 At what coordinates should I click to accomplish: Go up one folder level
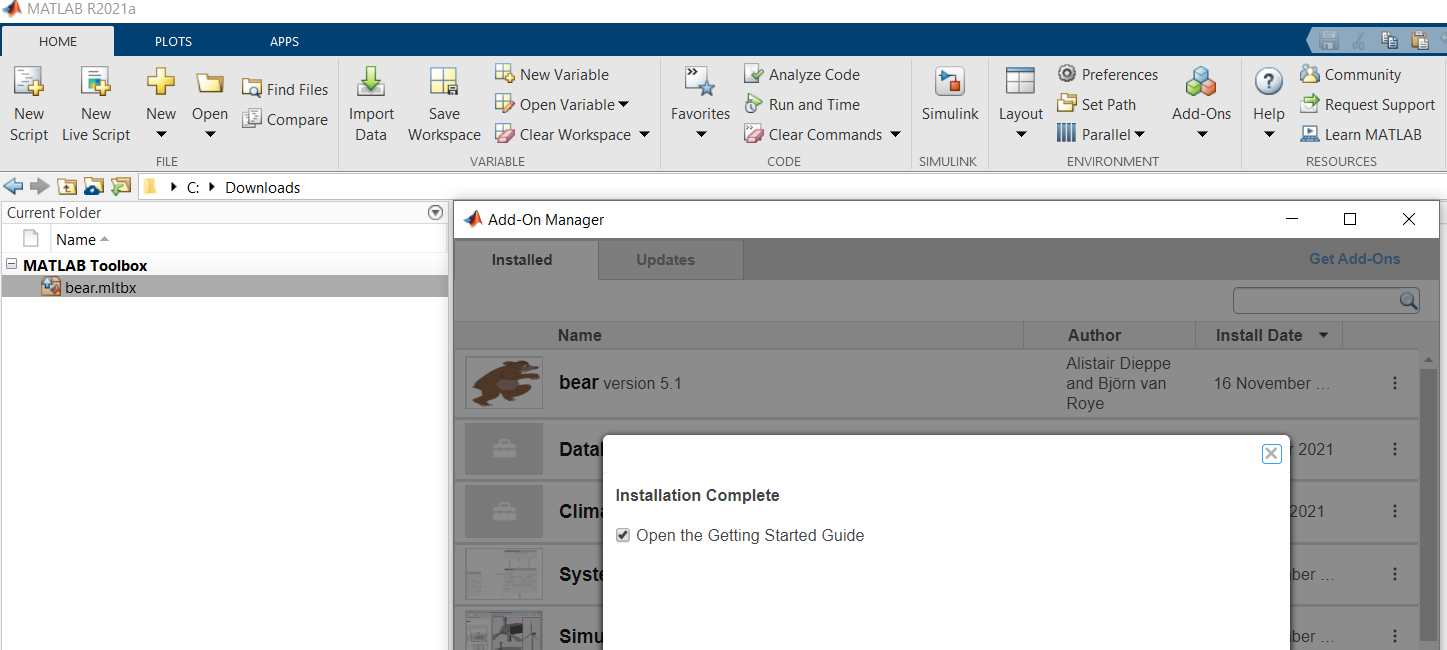66,187
